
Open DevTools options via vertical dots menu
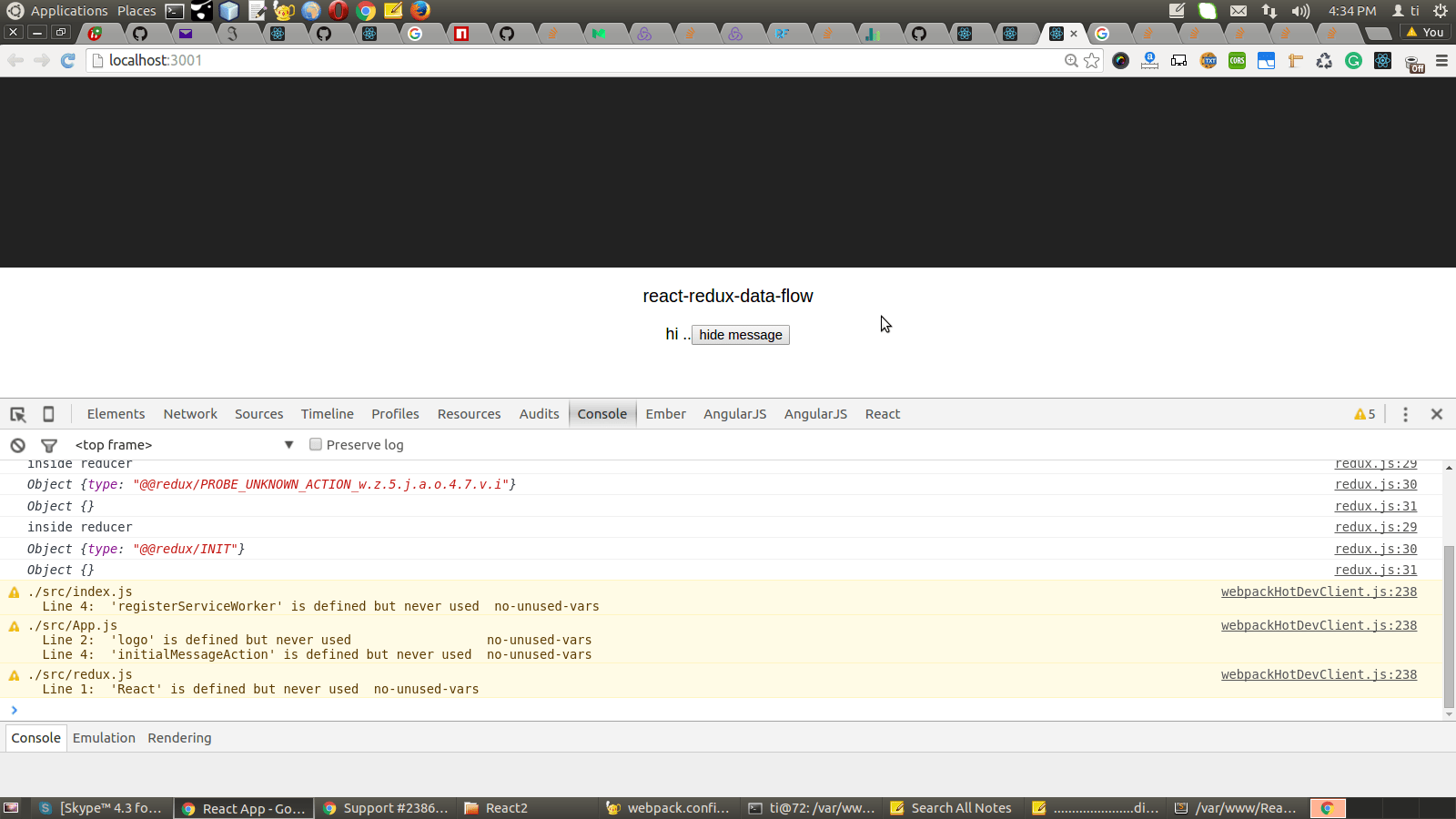click(1405, 414)
